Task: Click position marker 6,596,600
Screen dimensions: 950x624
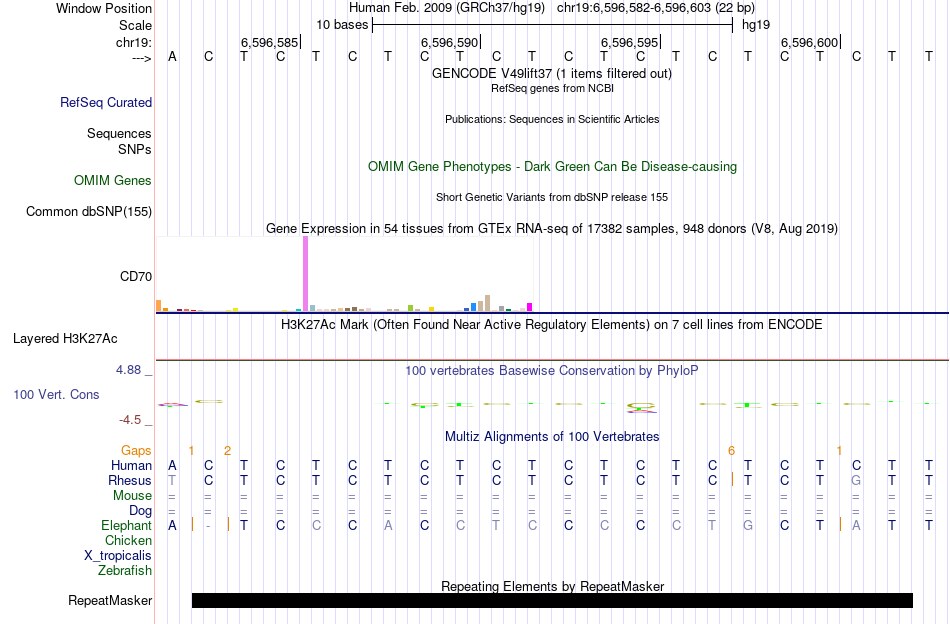Action: (x=809, y=42)
